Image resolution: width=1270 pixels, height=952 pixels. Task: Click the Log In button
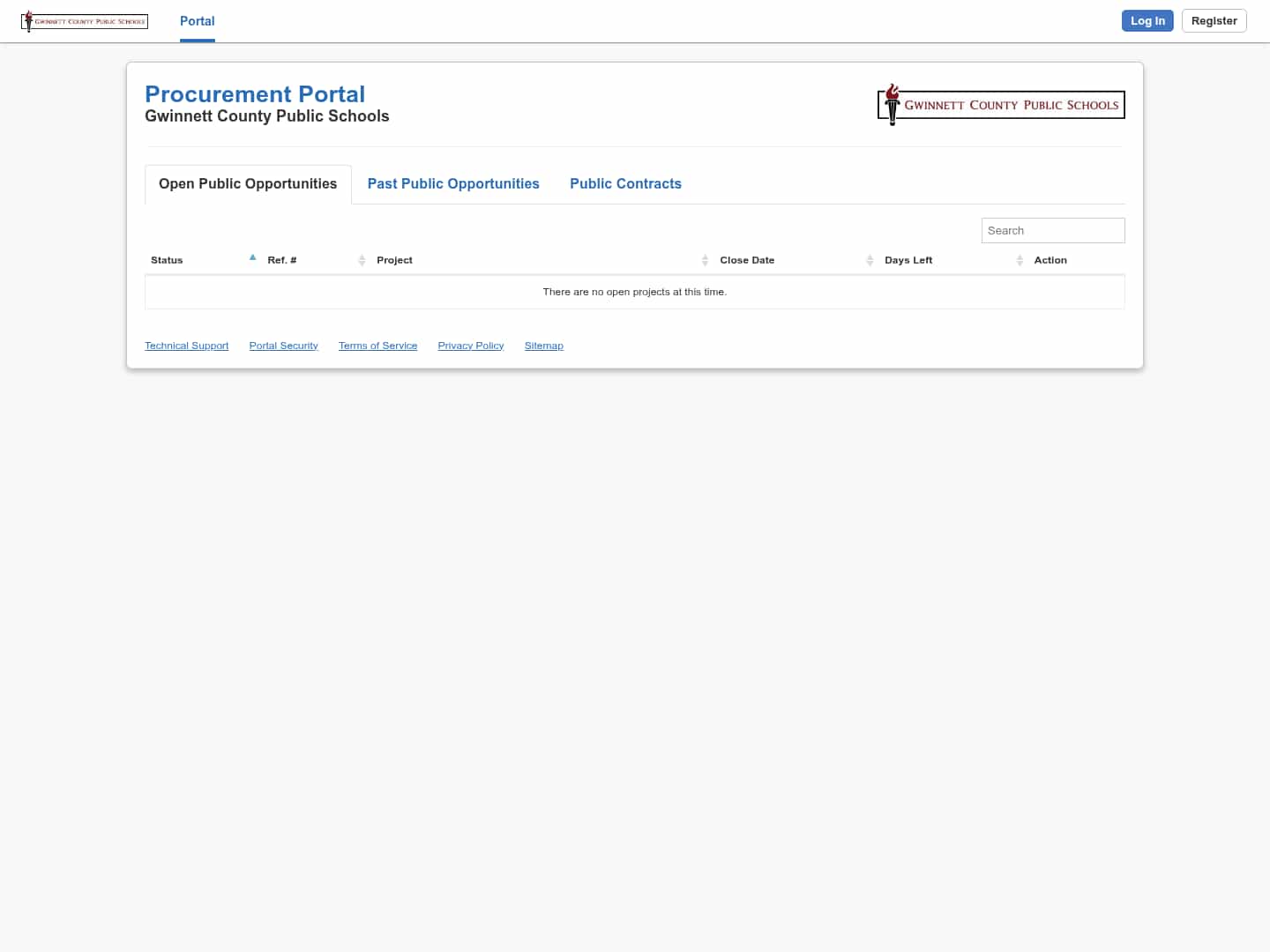(x=1147, y=21)
